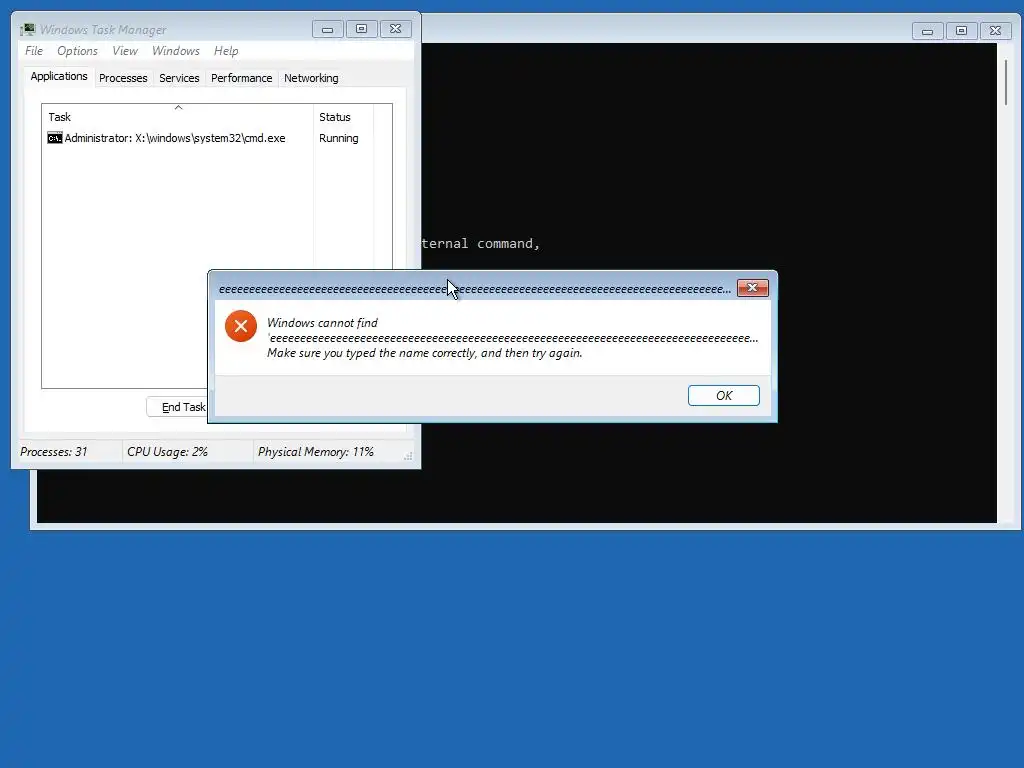Close the Windows Task Manager window
The image size is (1024, 768).
tap(395, 29)
